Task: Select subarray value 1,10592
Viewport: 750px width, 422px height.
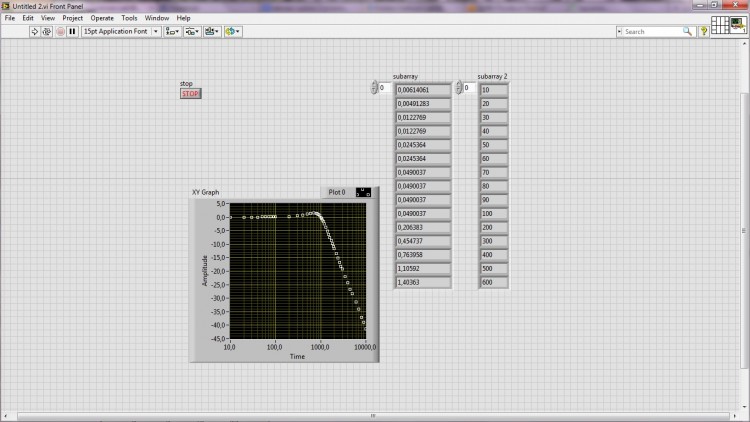Action: tap(423, 269)
